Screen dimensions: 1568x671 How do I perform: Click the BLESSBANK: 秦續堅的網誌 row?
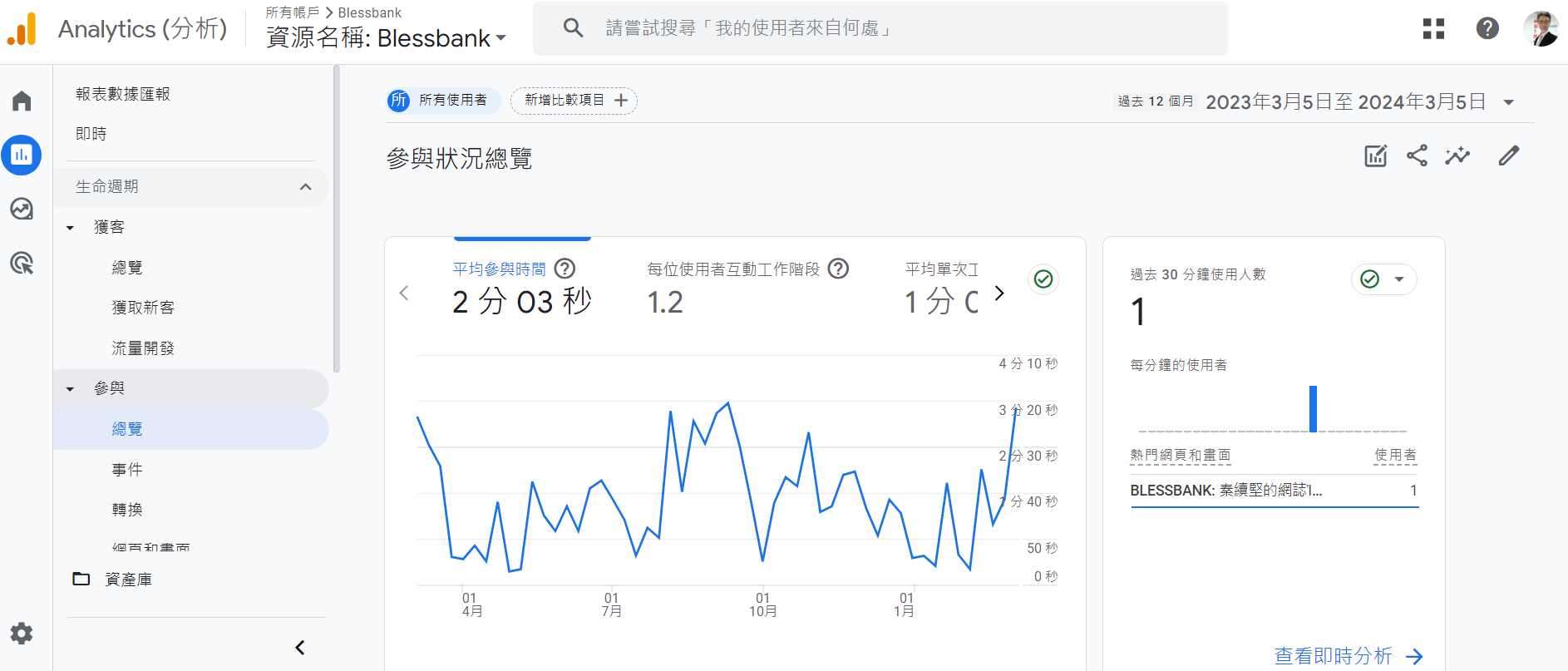1274,491
